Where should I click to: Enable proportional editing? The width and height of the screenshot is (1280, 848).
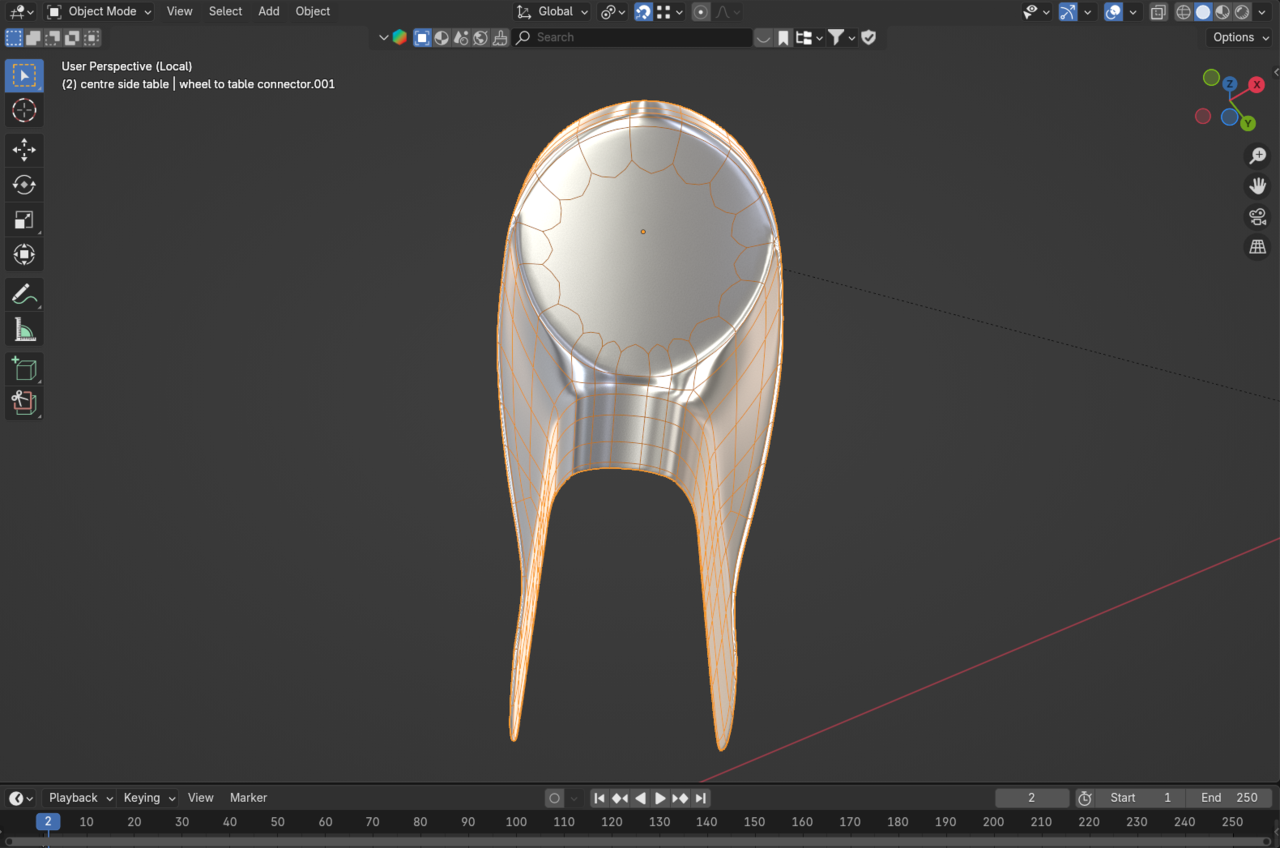tap(700, 11)
